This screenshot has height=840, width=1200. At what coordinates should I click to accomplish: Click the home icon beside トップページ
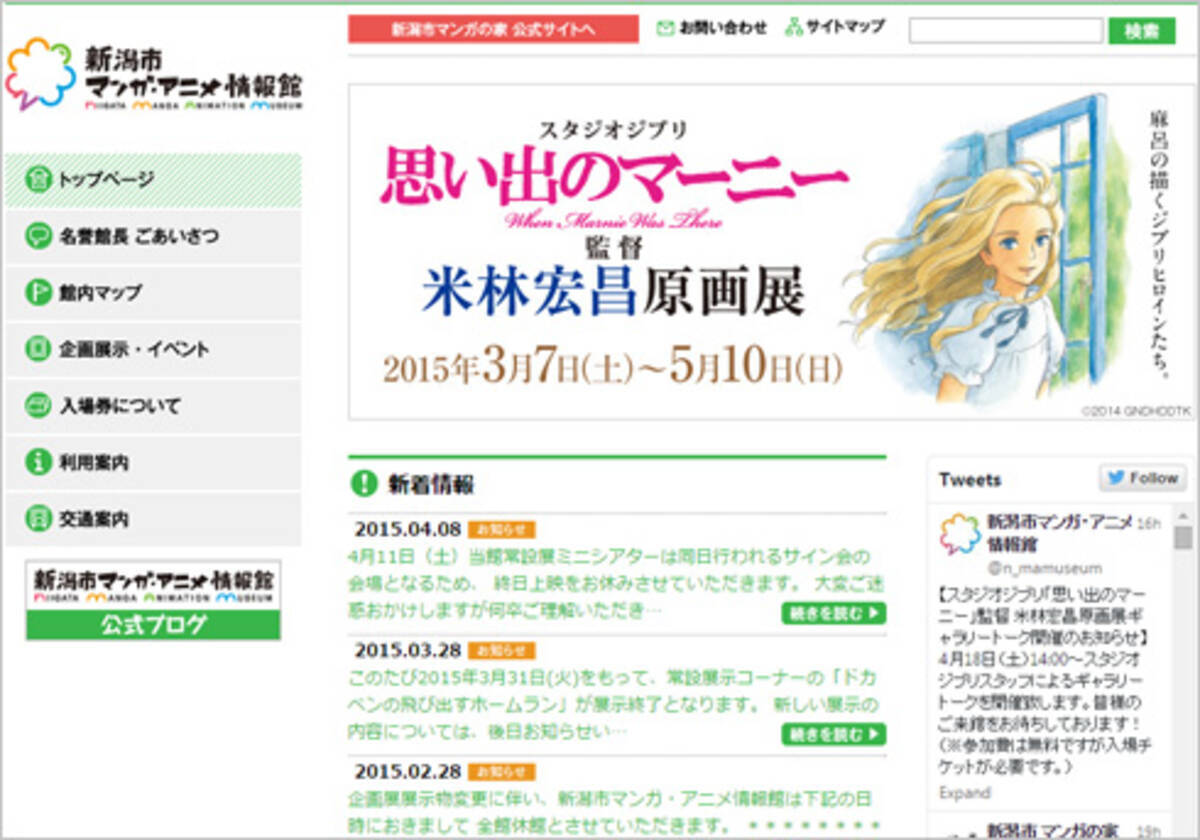click(x=39, y=181)
